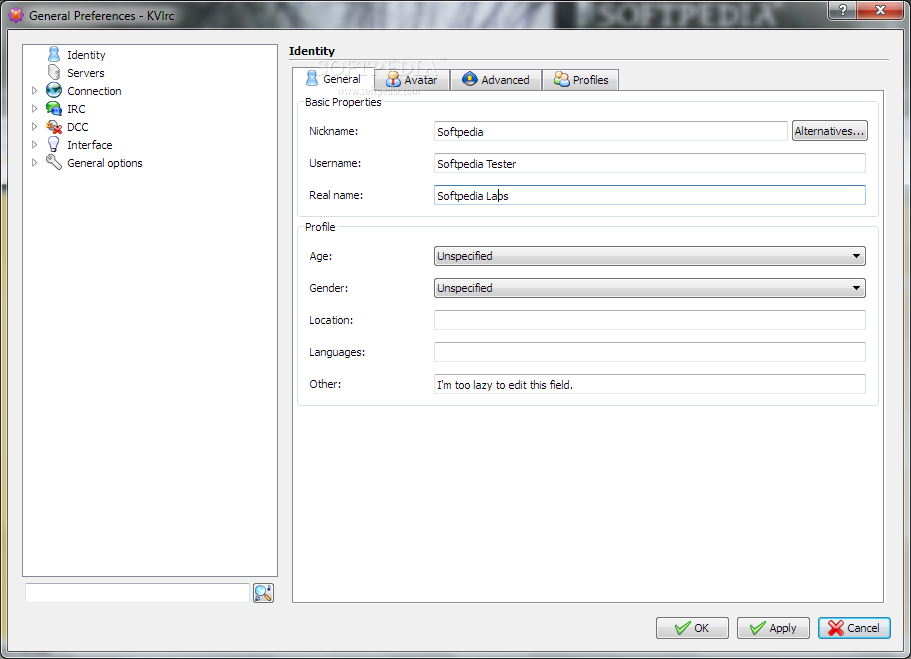
Task: Open the Servers page icon
Action: pos(54,73)
